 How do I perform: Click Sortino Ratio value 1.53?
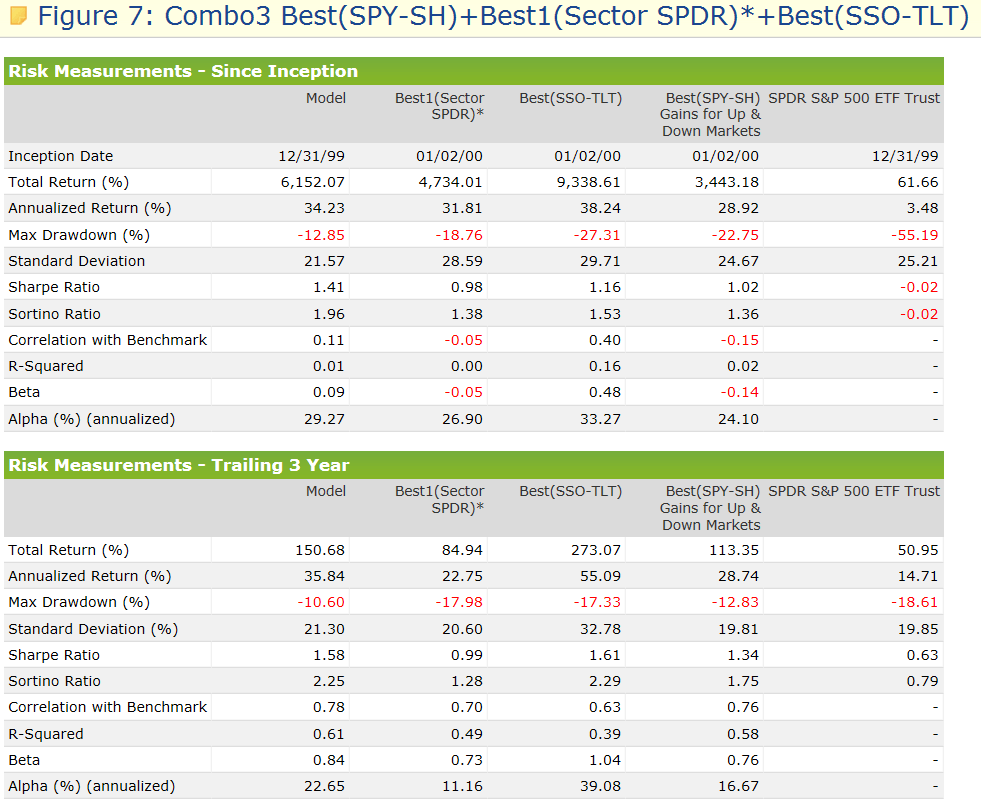[x=604, y=314]
